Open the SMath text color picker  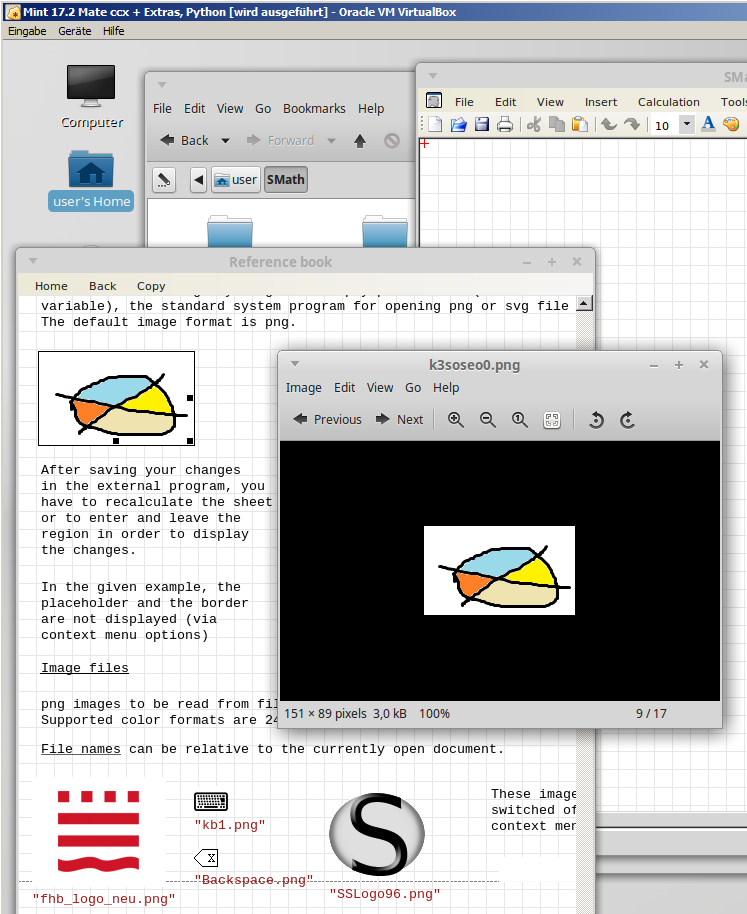(708, 125)
